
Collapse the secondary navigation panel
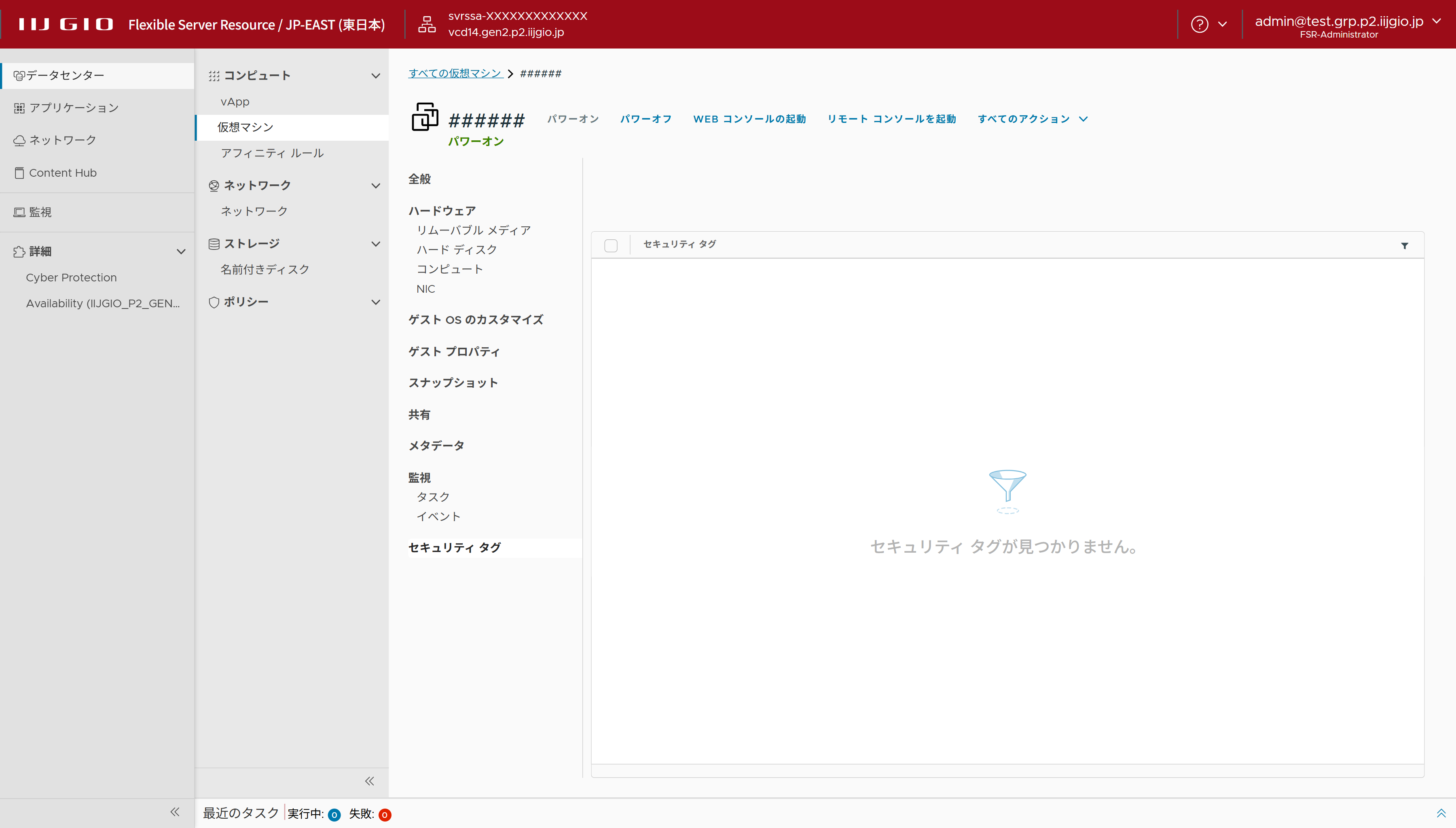(369, 781)
